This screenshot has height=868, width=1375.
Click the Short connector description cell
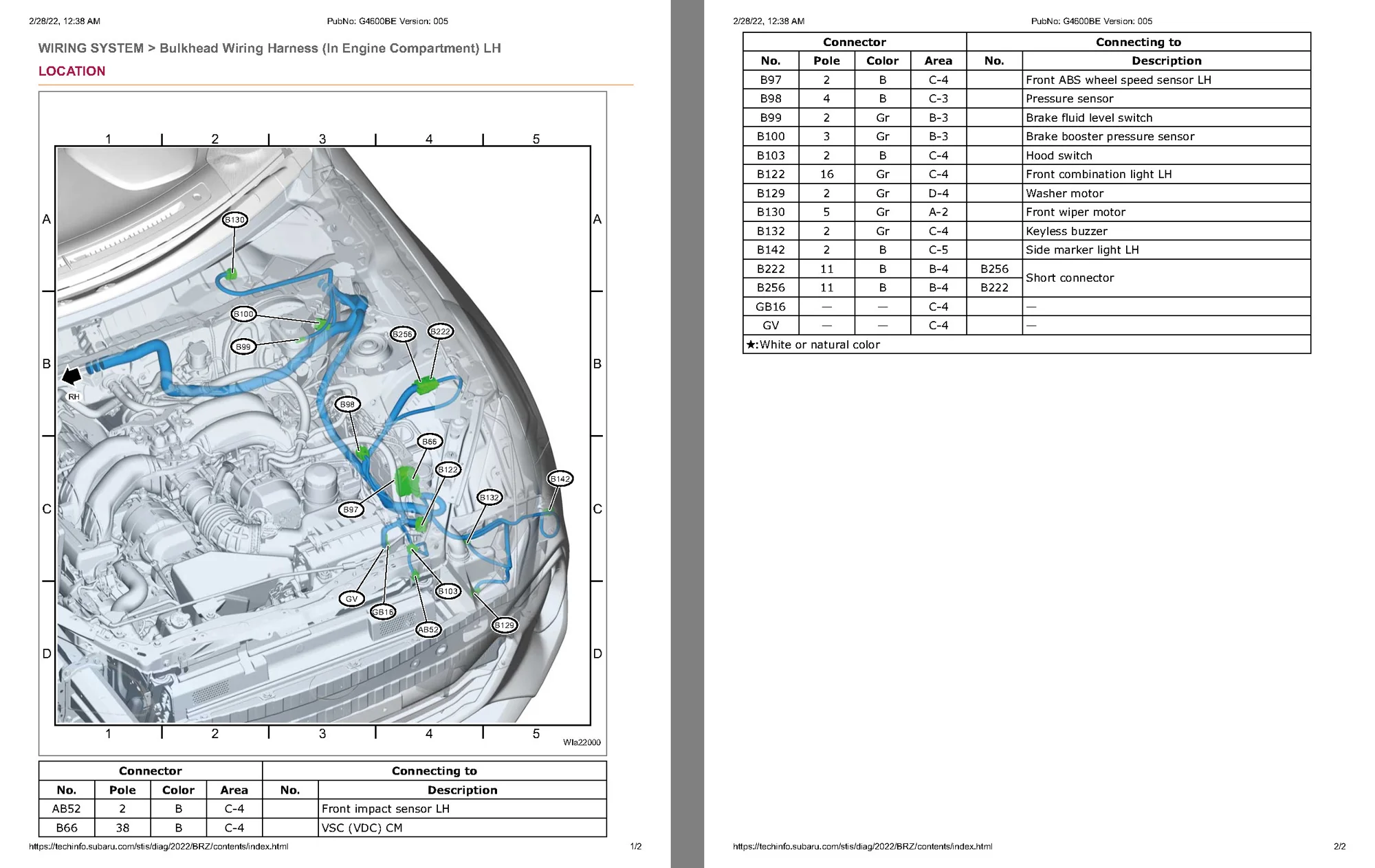click(x=1166, y=278)
